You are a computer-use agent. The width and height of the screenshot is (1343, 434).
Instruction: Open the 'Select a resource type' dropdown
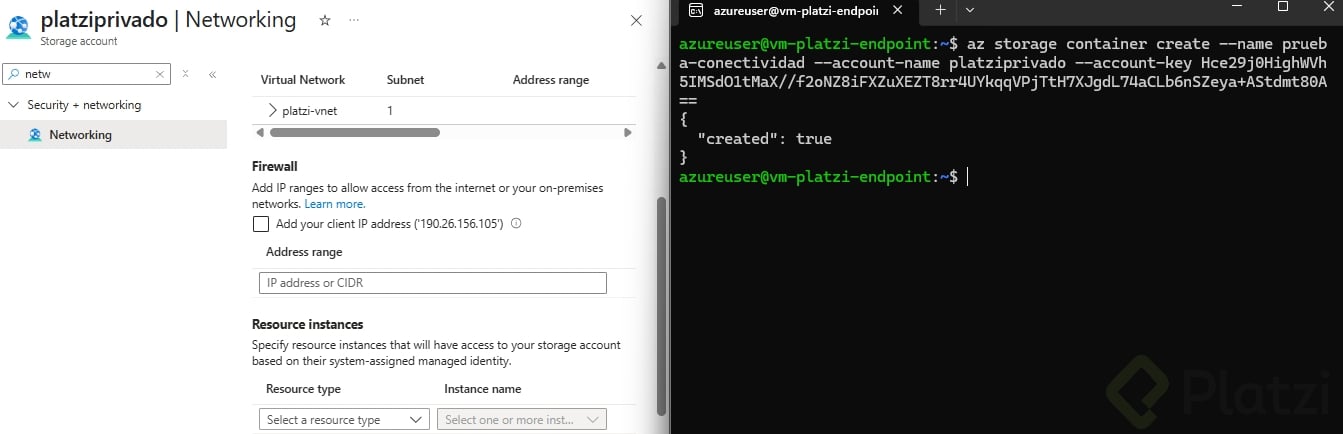click(343, 420)
